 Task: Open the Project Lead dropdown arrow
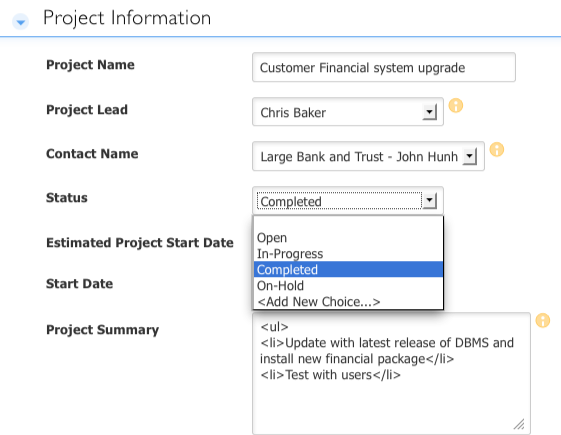[x=429, y=112]
